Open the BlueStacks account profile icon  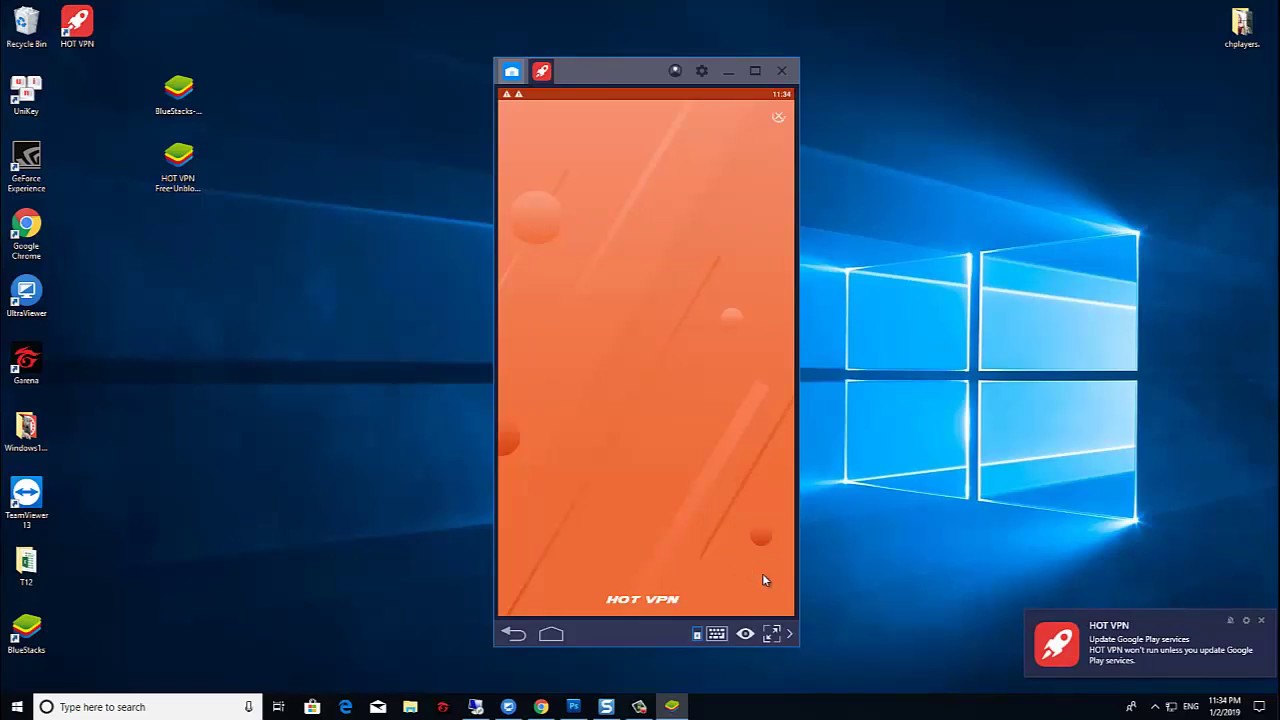[675, 71]
